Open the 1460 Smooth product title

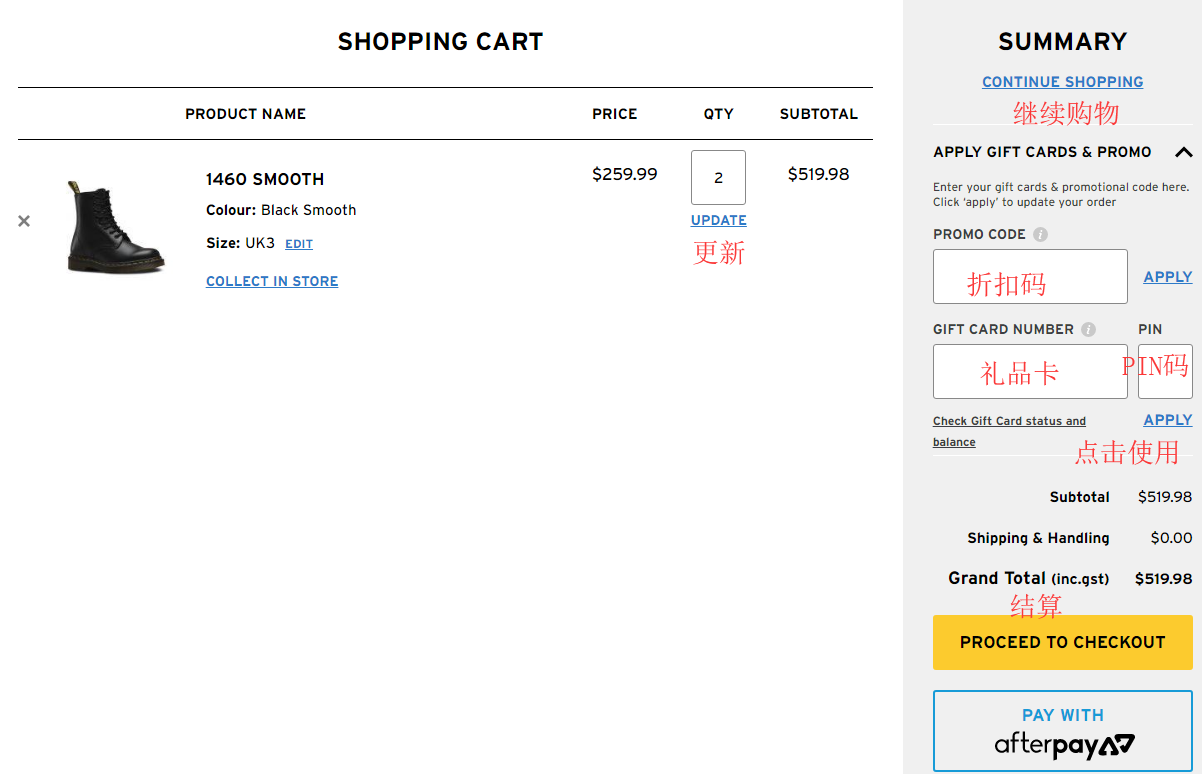pyautogui.click(x=265, y=180)
